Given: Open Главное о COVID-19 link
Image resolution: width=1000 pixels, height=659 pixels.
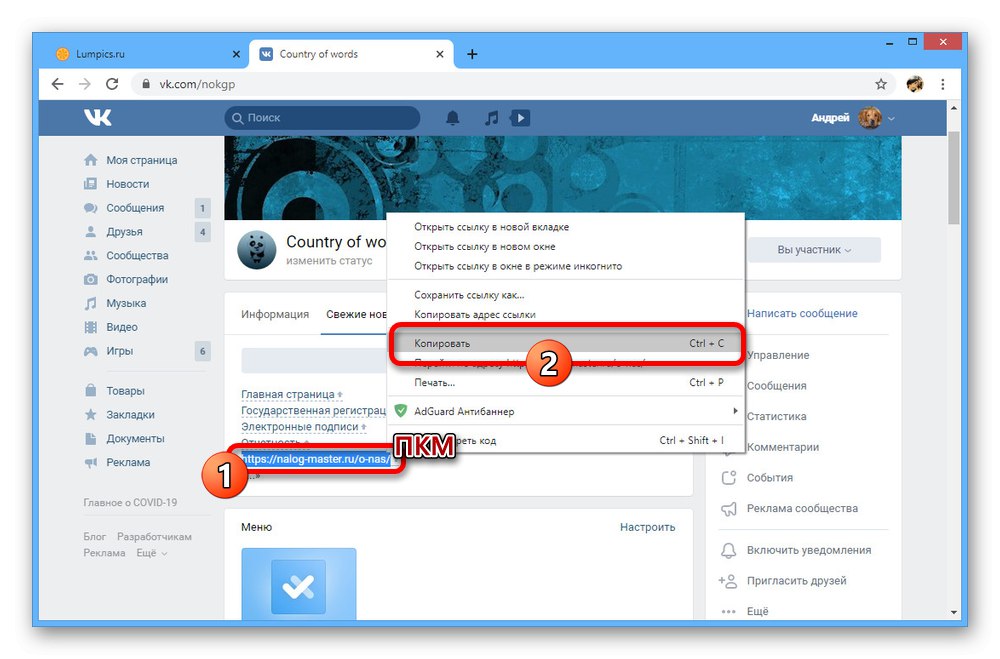Looking at the screenshot, I should [130, 503].
